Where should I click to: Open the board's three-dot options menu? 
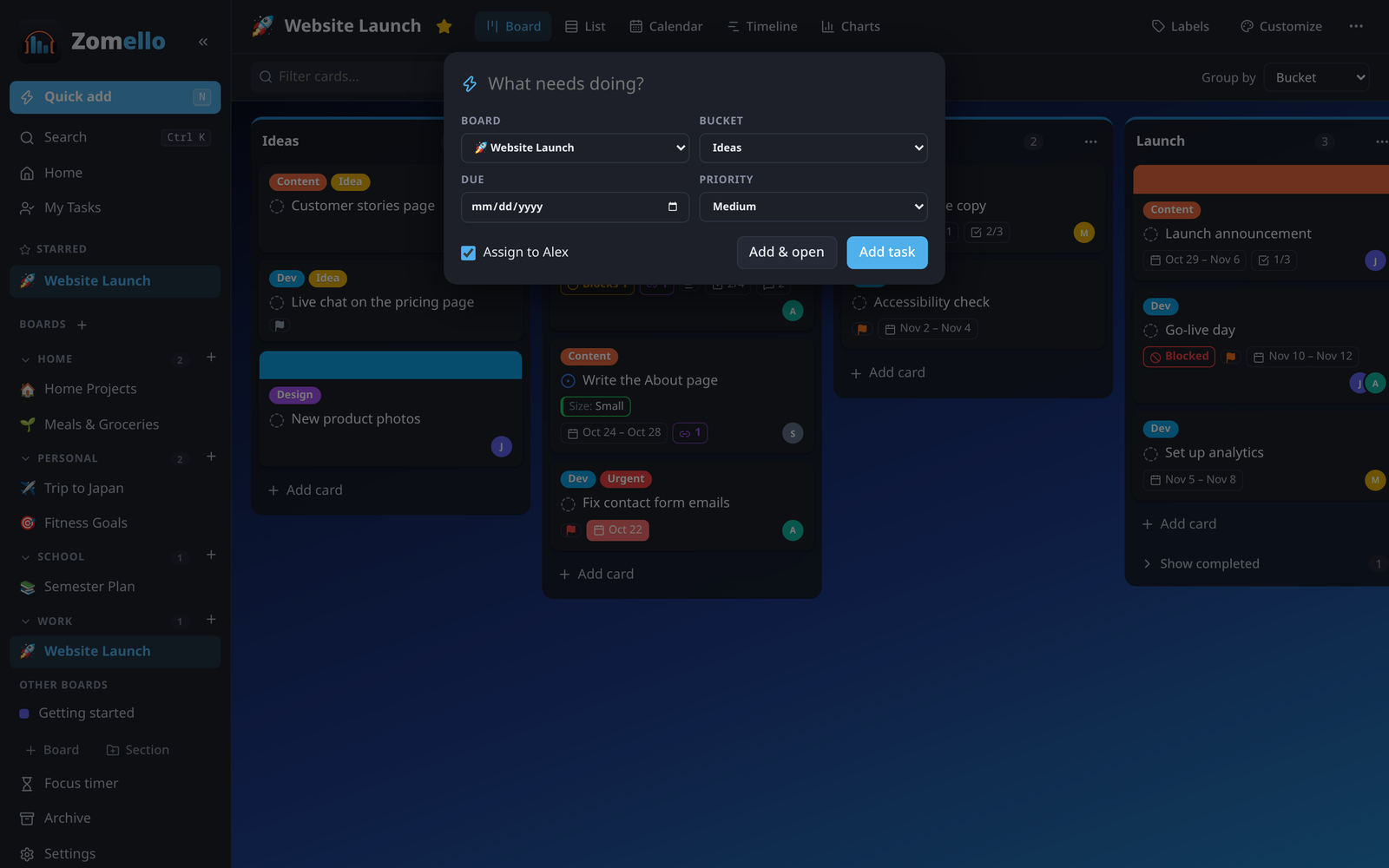click(x=1356, y=26)
